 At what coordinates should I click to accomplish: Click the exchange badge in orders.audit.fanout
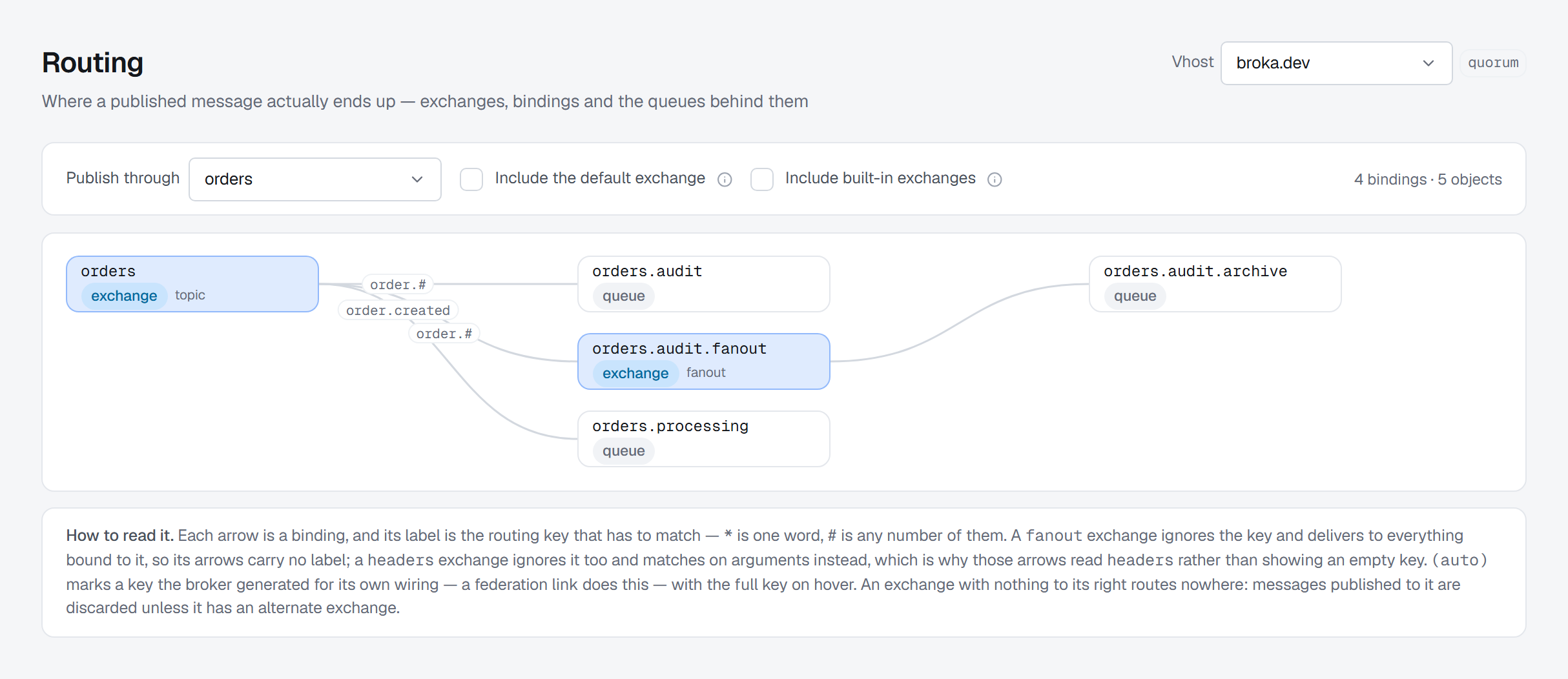tap(635, 373)
